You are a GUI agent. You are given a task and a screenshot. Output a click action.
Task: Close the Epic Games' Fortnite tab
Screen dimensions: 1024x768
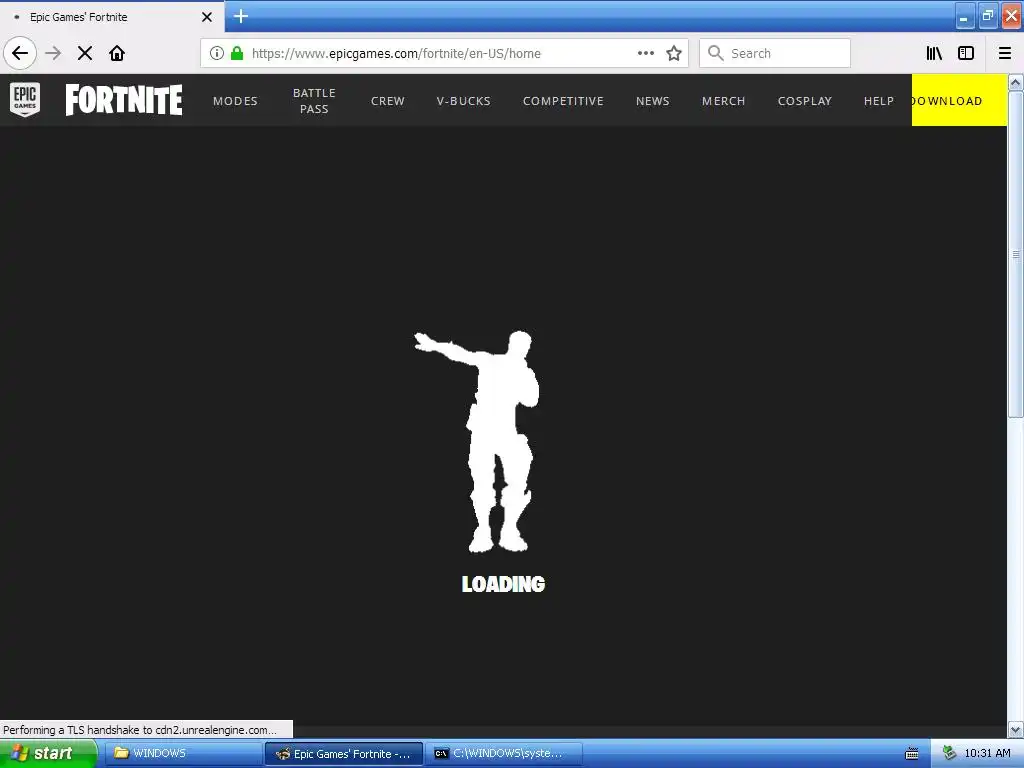click(x=207, y=17)
